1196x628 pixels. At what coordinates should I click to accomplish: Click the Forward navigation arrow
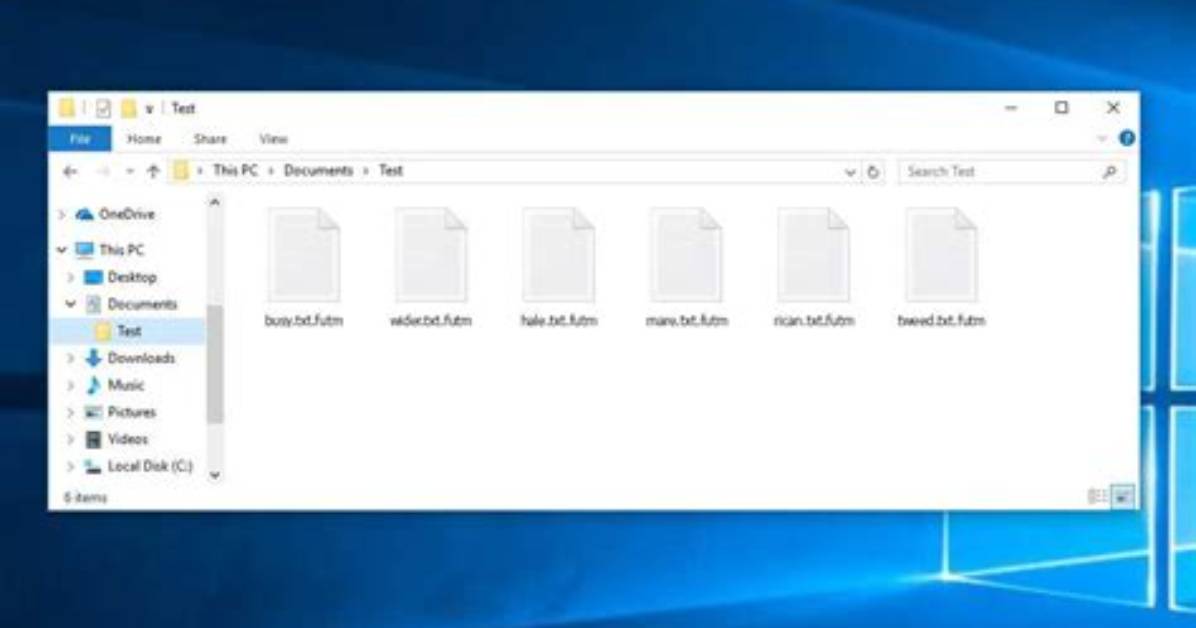tap(102, 172)
